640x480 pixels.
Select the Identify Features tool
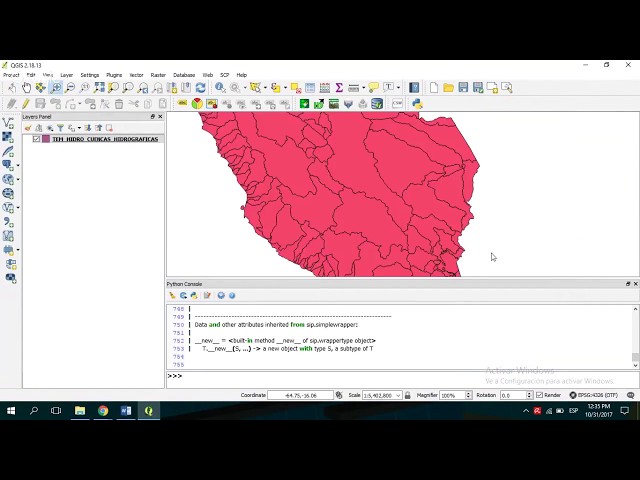pyautogui.click(x=220, y=87)
